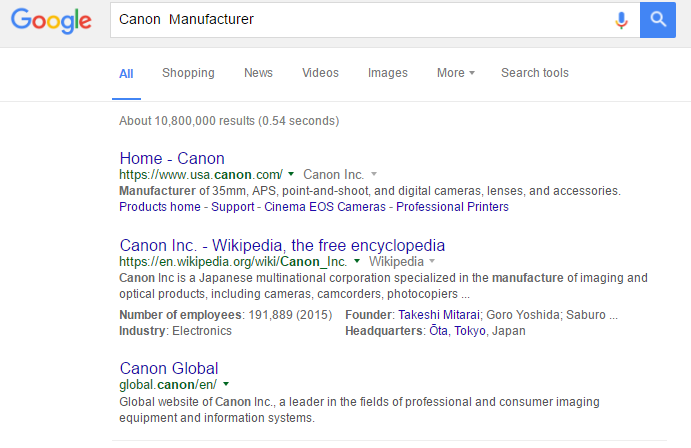Open the Home - Canon result

pyautogui.click(x=172, y=158)
